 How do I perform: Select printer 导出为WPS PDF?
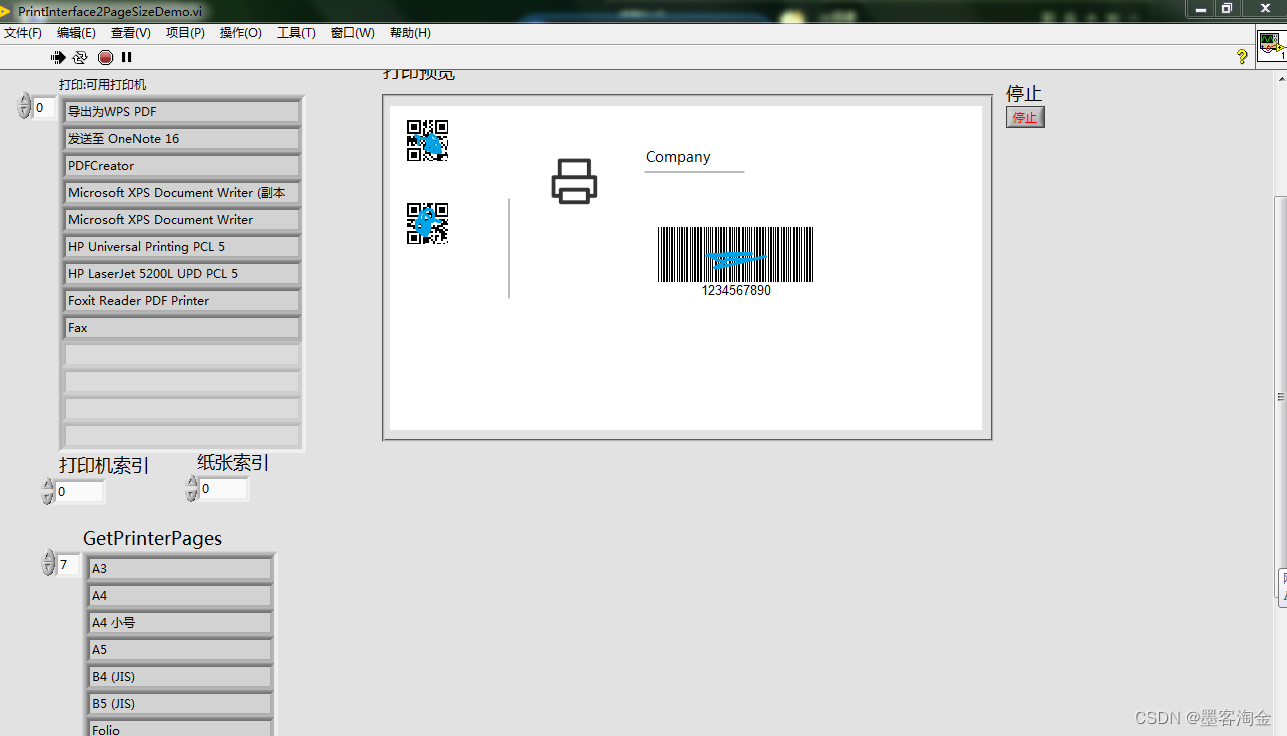coord(182,112)
